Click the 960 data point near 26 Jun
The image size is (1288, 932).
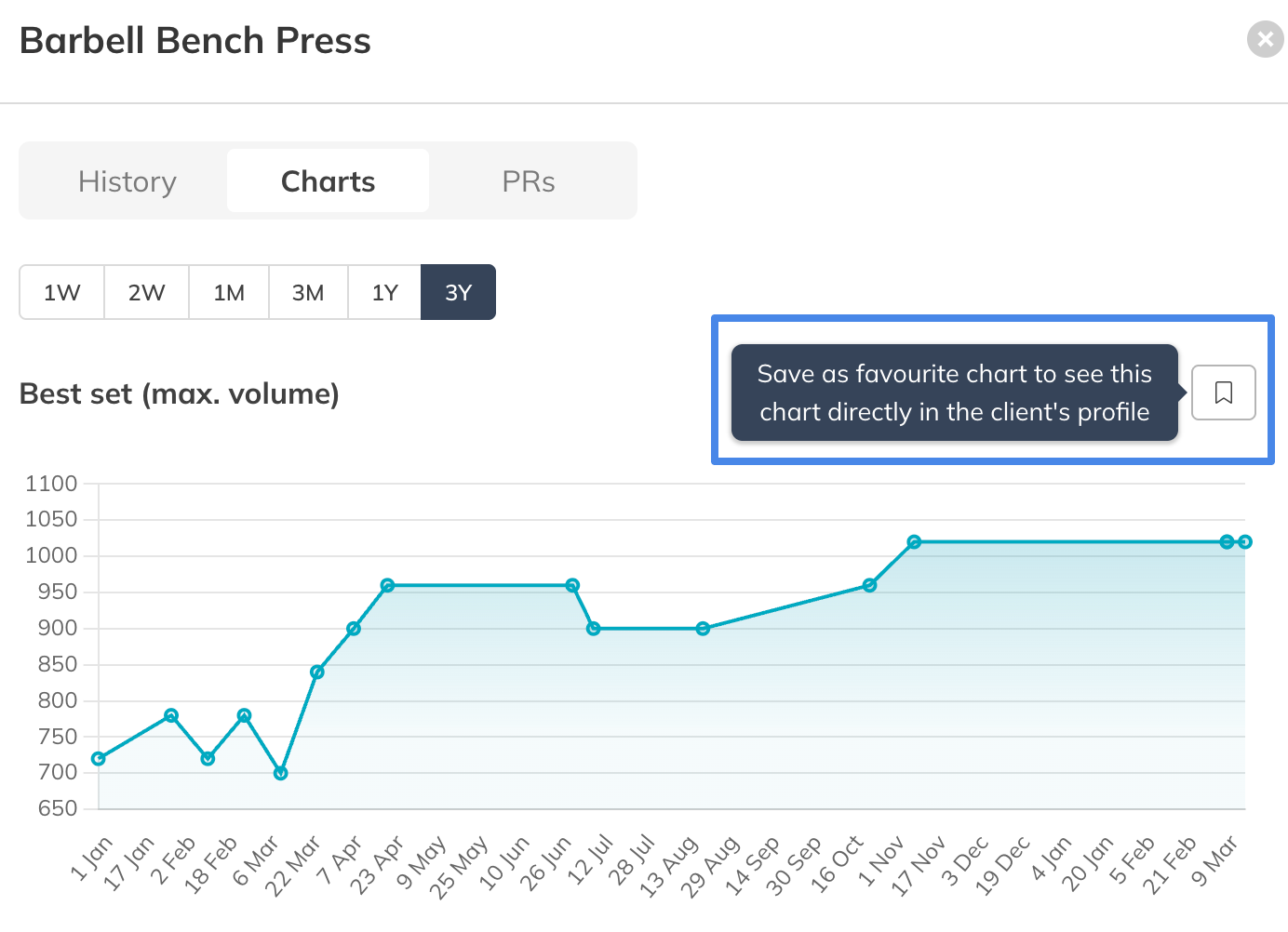pyautogui.click(x=572, y=586)
